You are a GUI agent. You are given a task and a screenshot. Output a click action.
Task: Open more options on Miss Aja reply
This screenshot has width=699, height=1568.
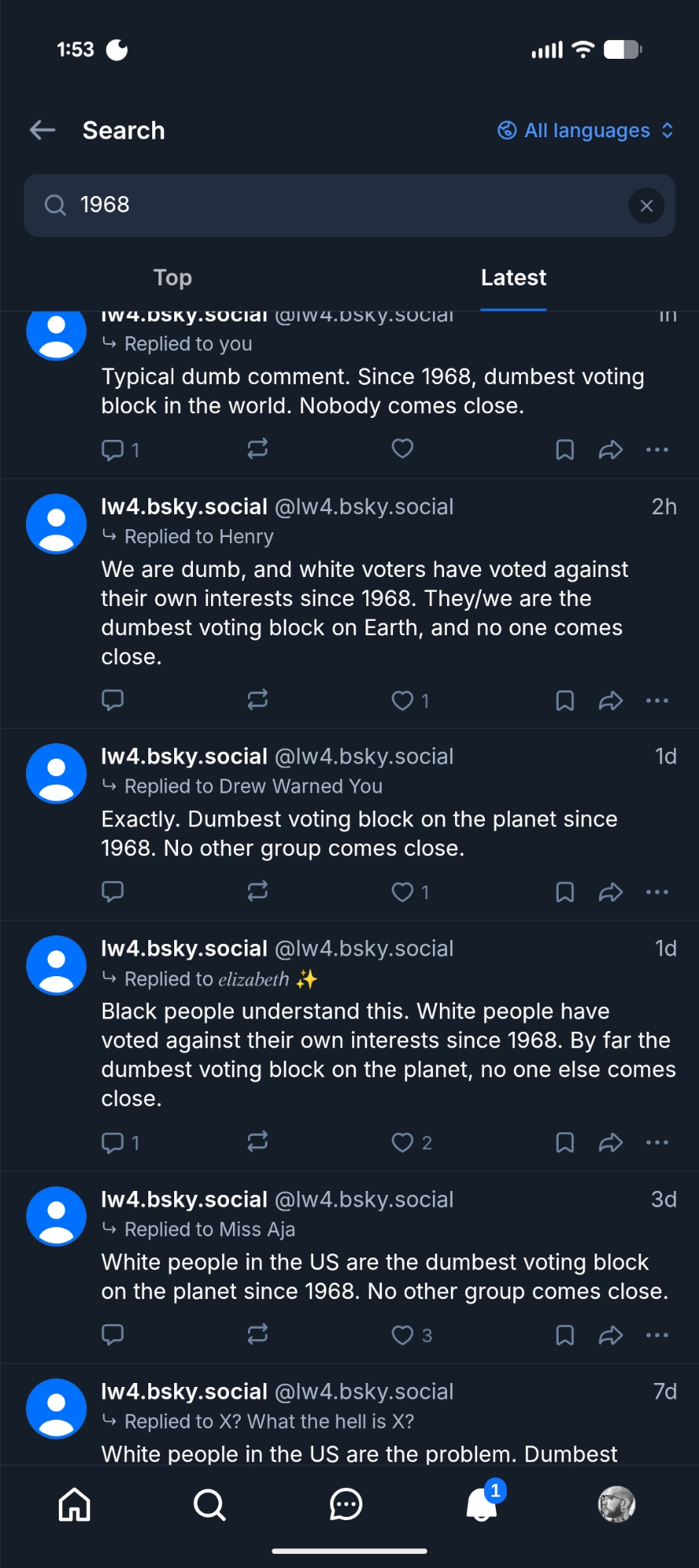pyautogui.click(x=657, y=1334)
